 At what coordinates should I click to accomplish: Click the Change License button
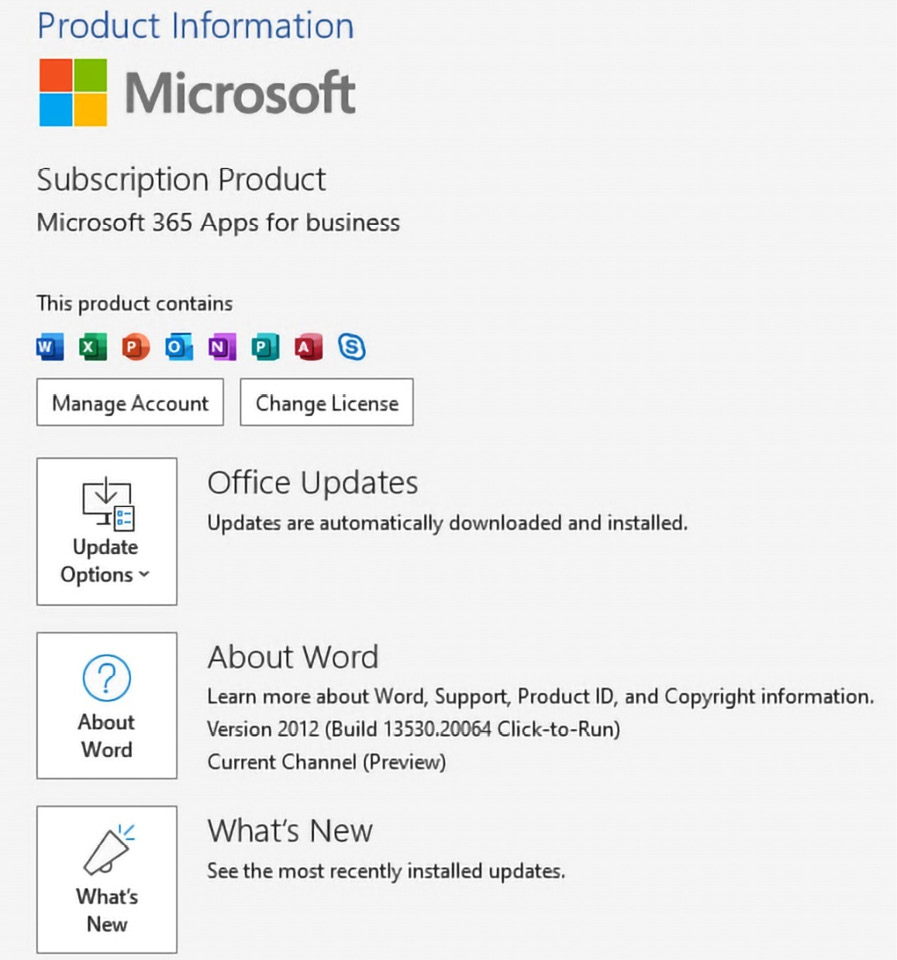click(x=327, y=402)
